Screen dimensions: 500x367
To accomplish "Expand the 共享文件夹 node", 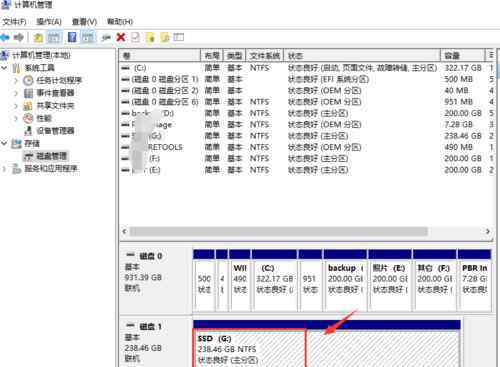I will click(16, 106).
